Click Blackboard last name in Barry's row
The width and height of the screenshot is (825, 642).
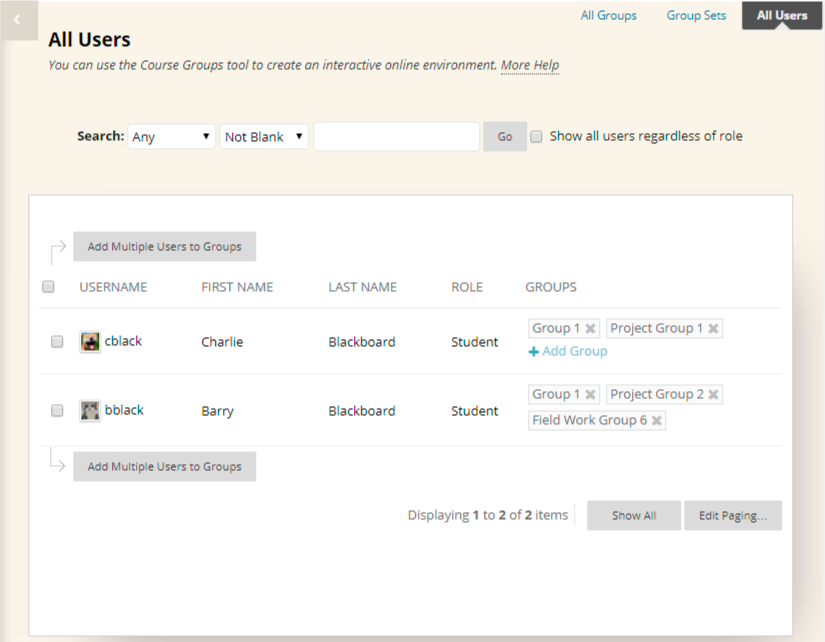coord(361,411)
